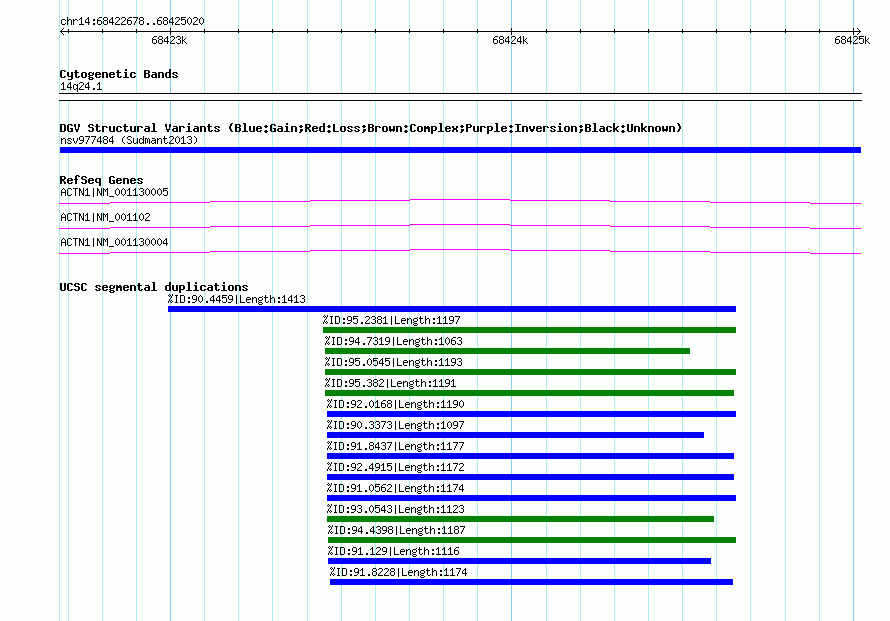Screen dimensions: 890x621
Task: Select the %ID:92.0168|Length:1190 duplication label
Action: pos(396,404)
